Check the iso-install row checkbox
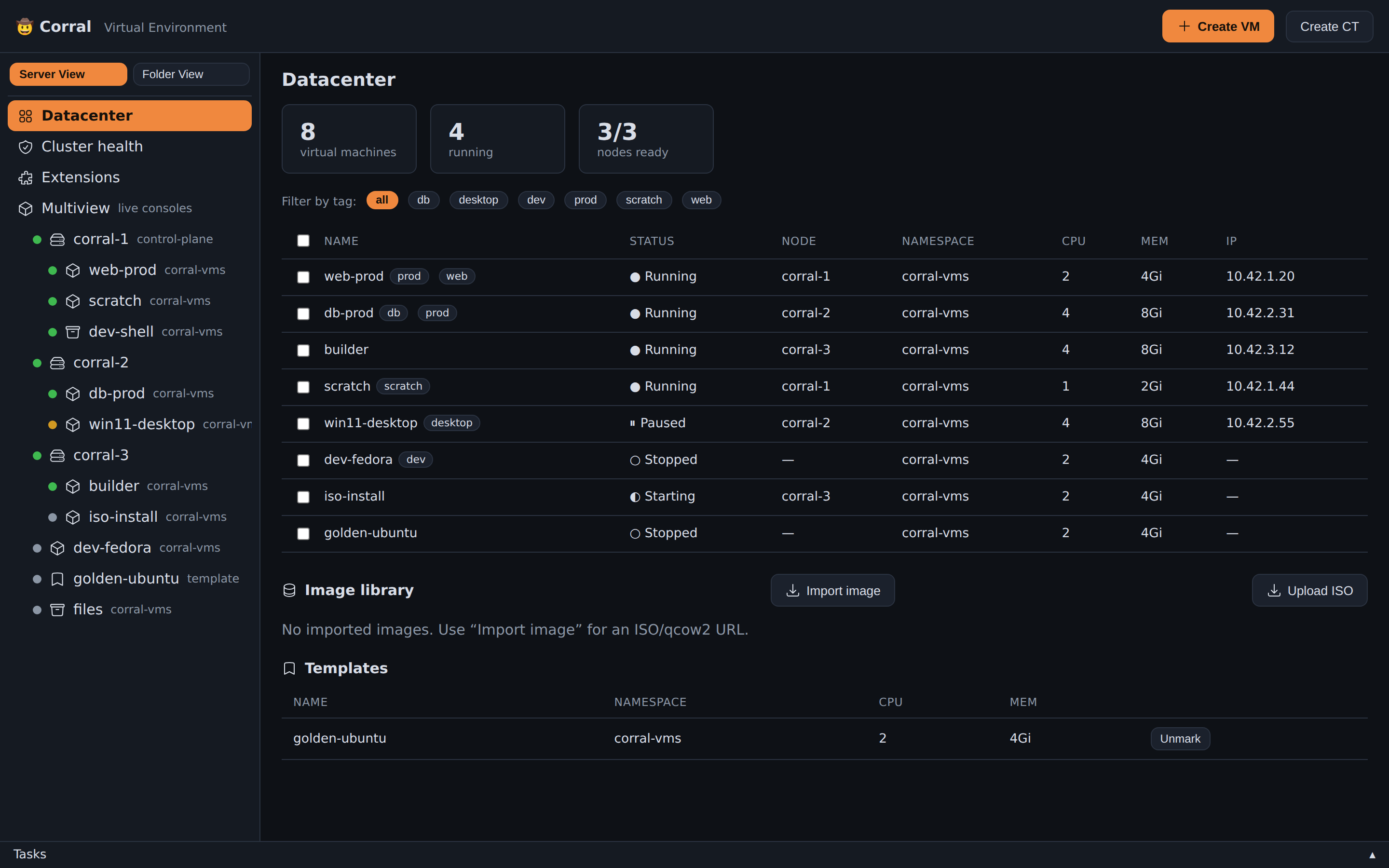 [303, 497]
